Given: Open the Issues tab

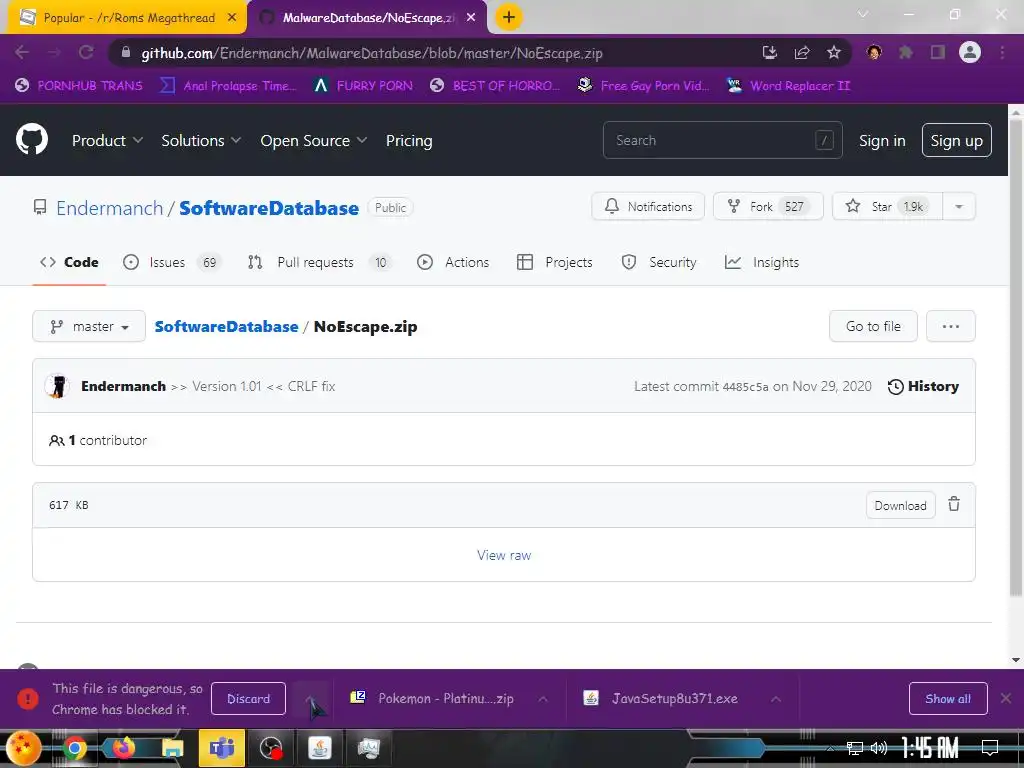Looking at the screenshot, I should coord(172,262).
